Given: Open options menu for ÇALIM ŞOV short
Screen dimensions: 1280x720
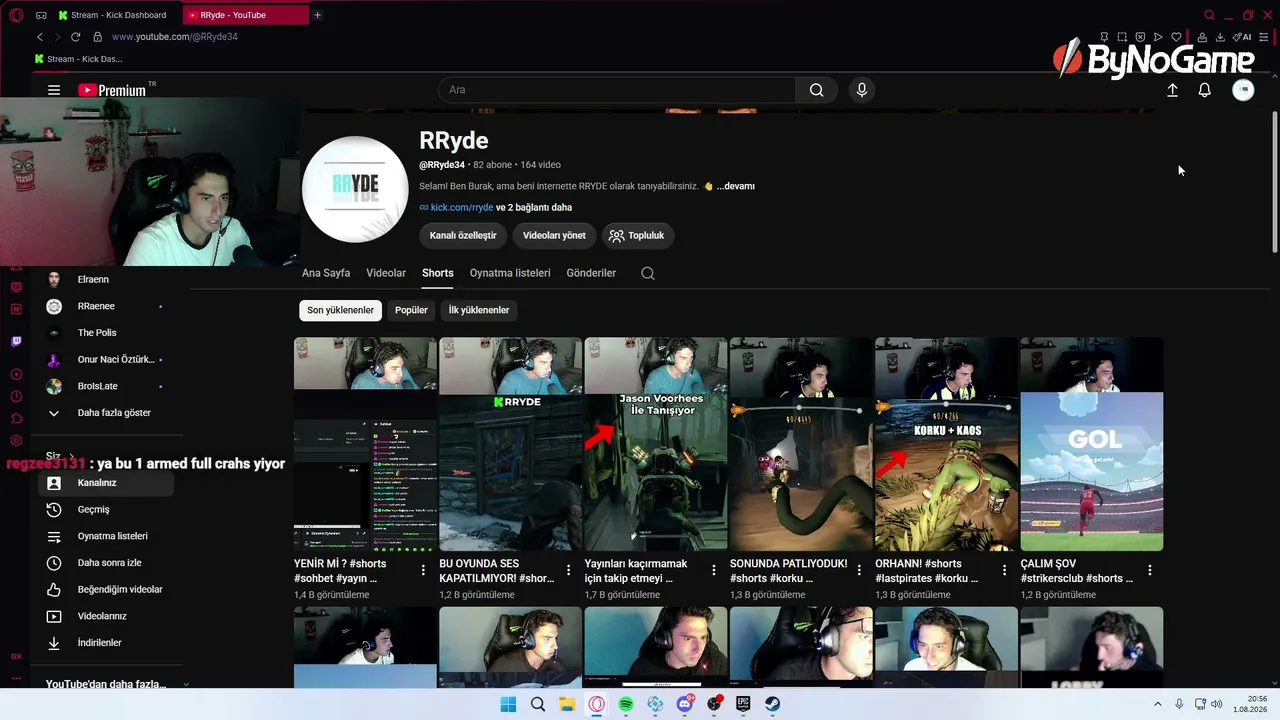Looking at the screenshot, I should click(x=1150, y=570).
